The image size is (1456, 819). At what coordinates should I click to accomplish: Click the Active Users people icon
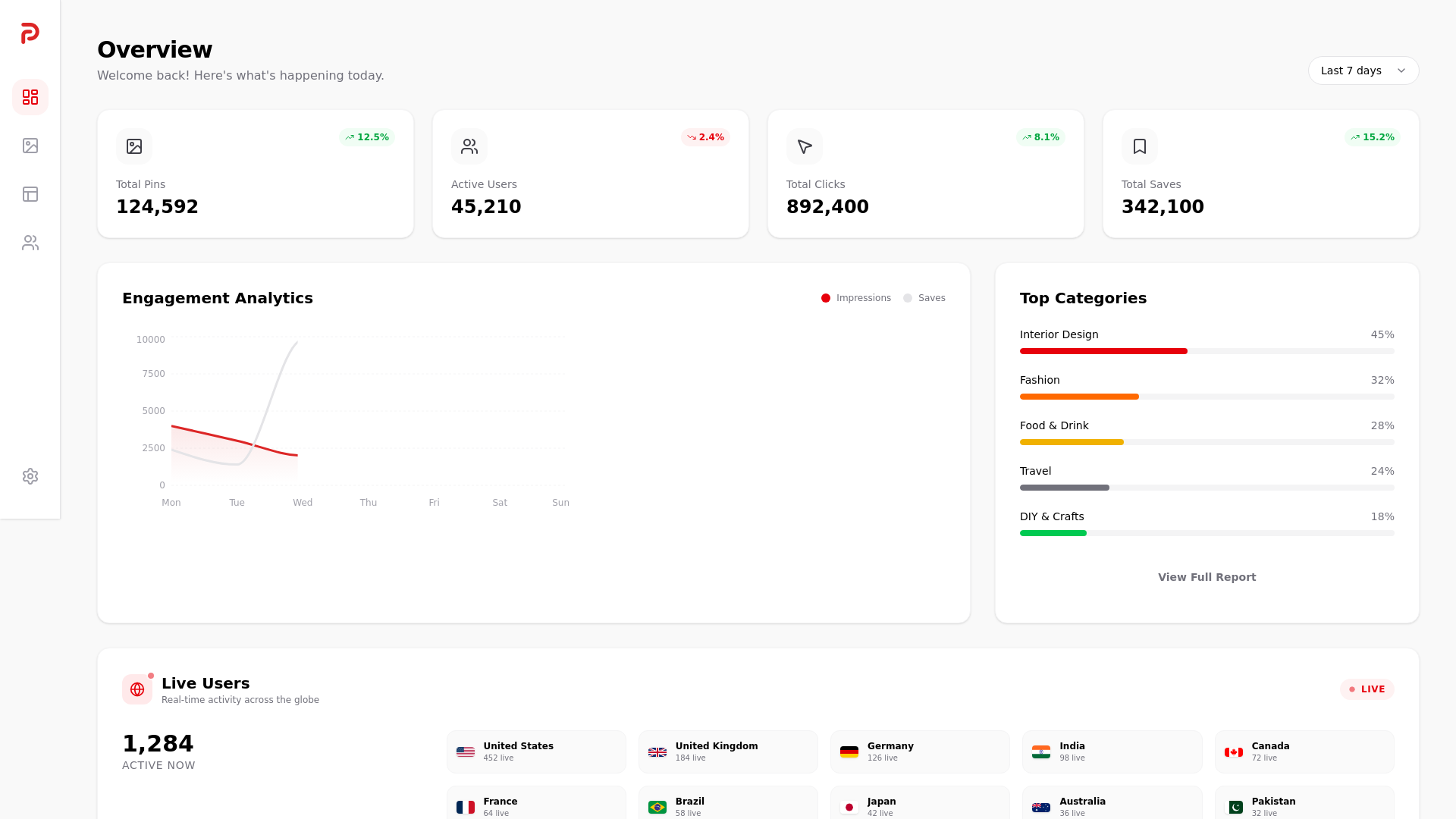469,146
